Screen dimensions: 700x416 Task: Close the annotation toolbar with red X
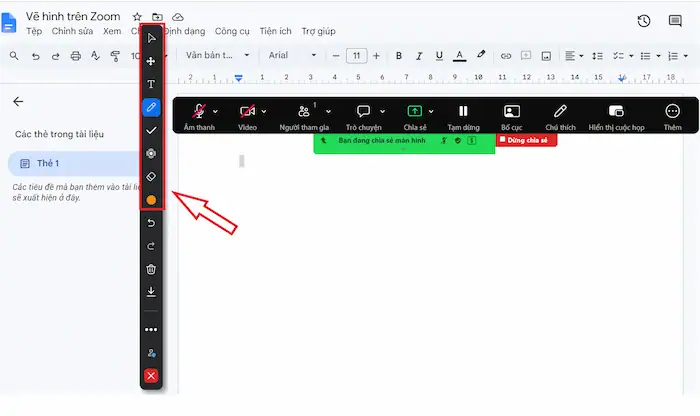[151, 376]
